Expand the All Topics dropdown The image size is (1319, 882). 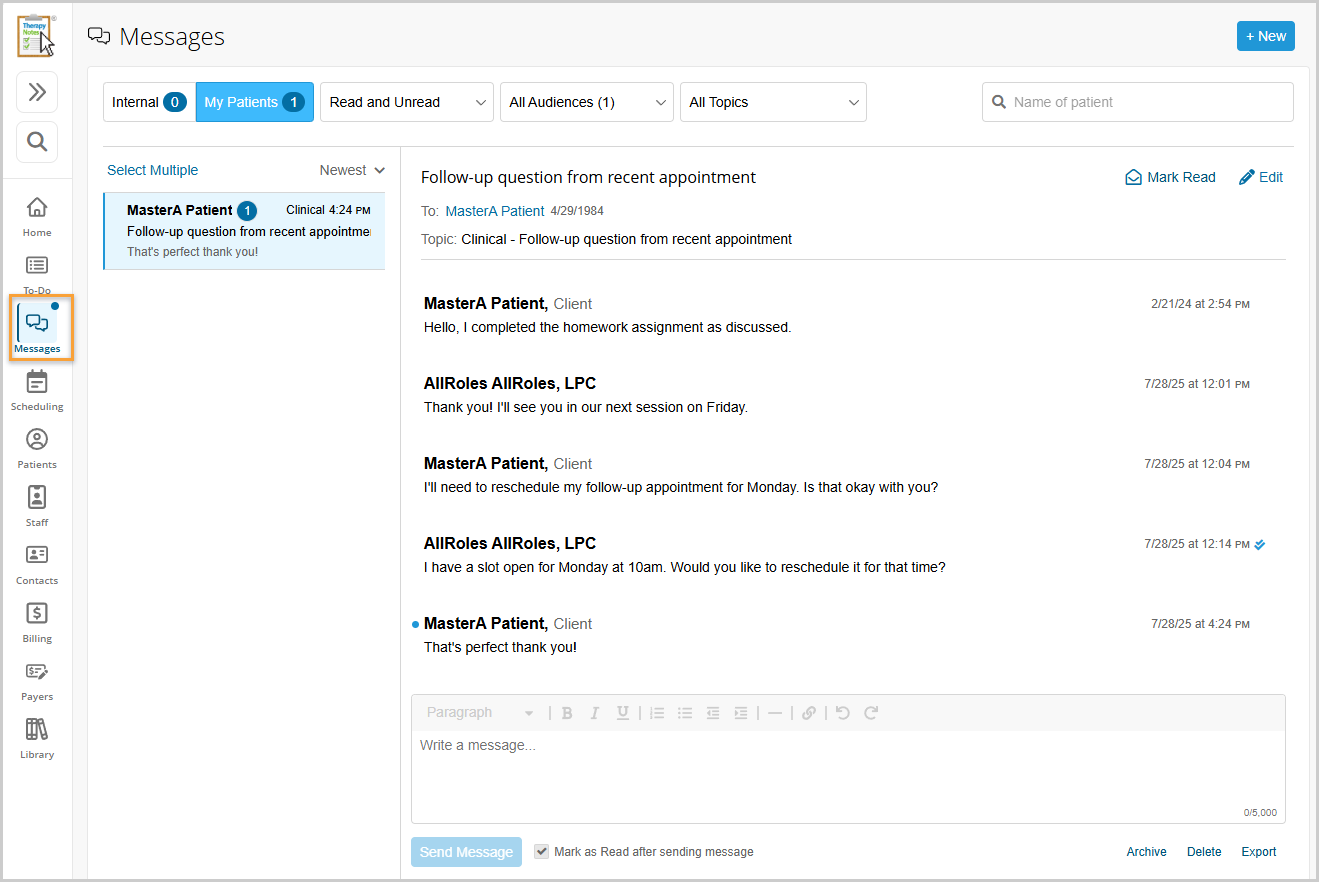[773, 101]
